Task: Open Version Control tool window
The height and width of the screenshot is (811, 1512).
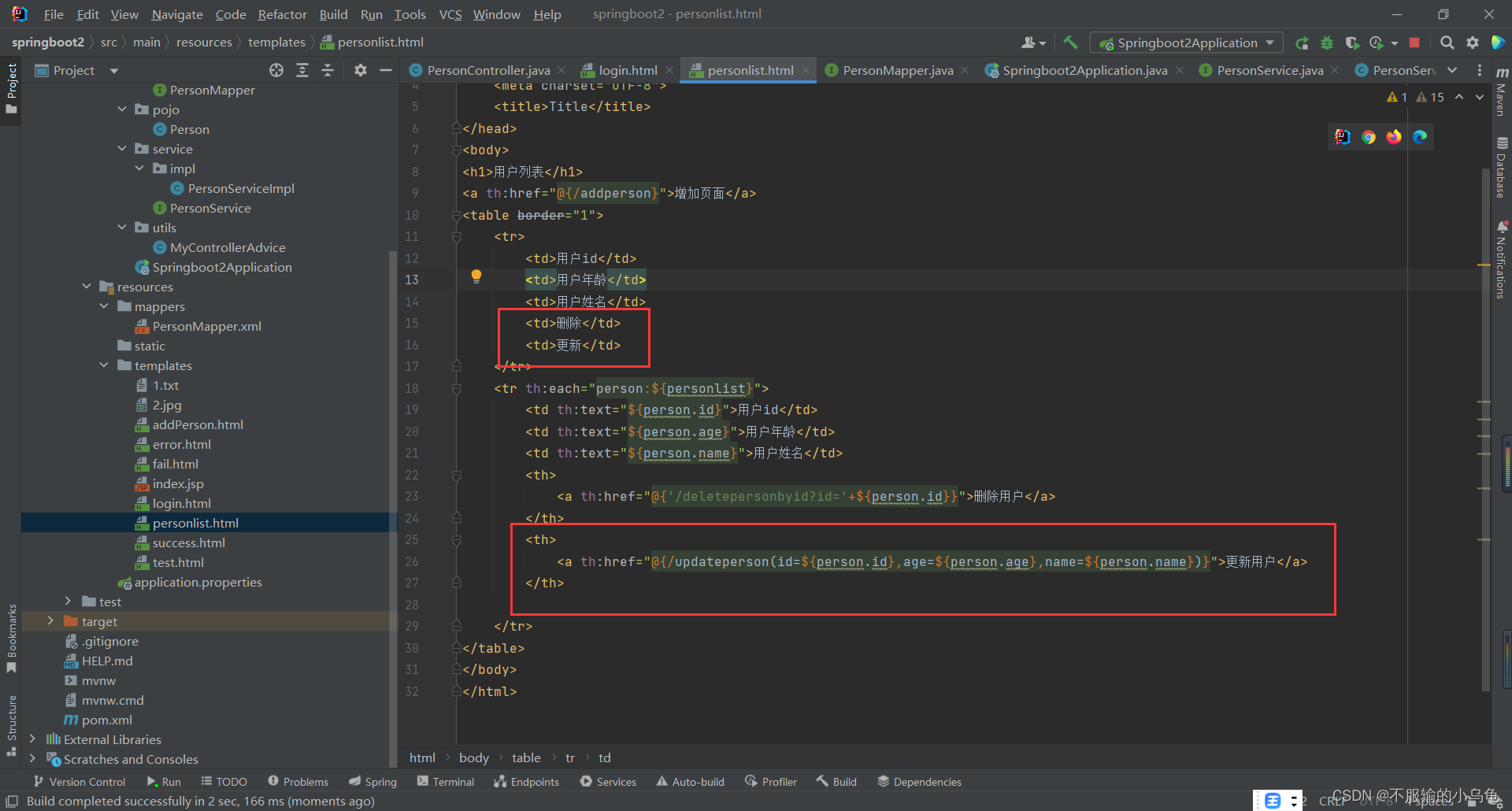Action: click(x=80, y=782)
